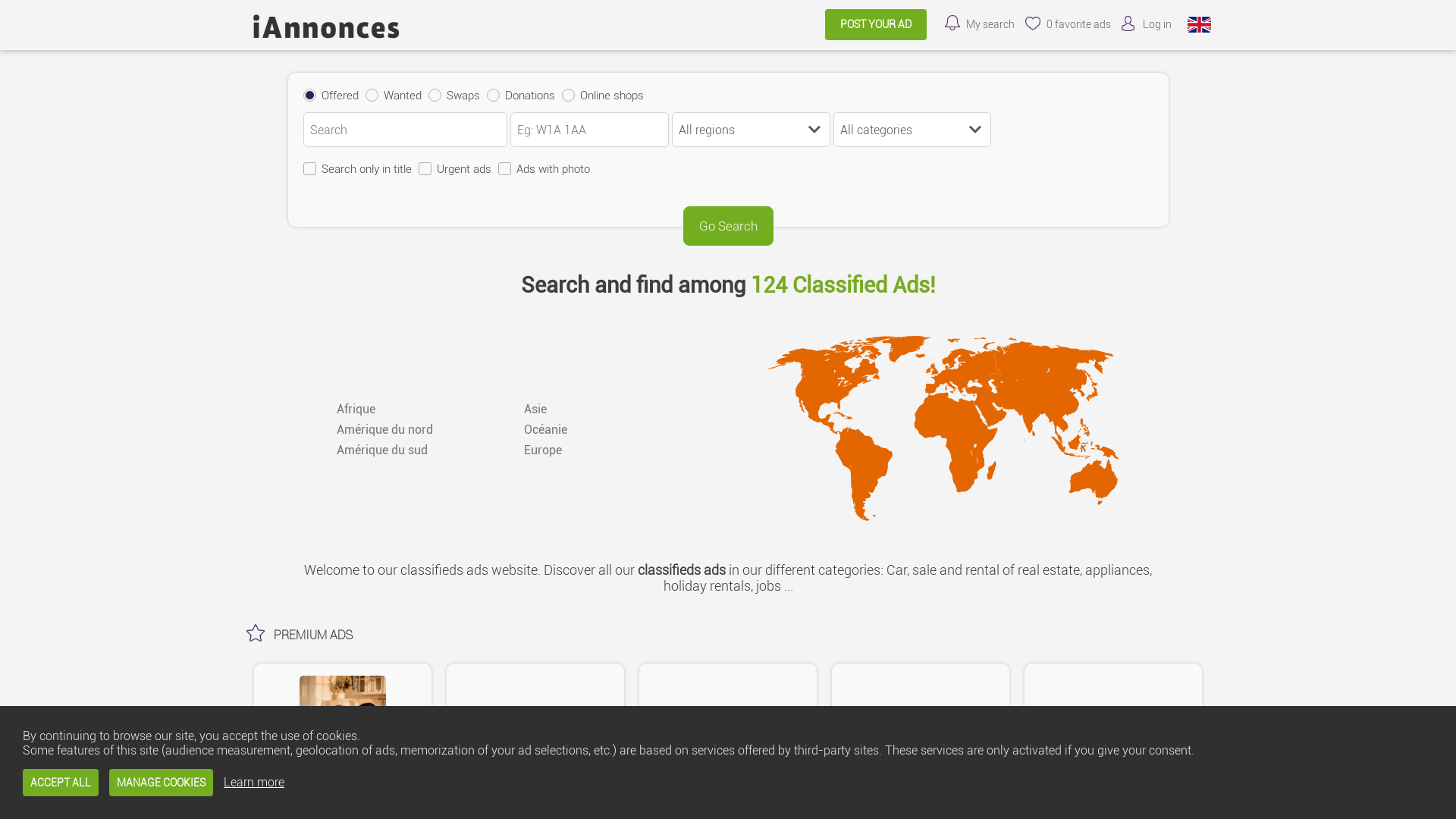Browse ads in Europe
Image resolution: width=1456 pixels, height=819 pixels.
click(543, 450)
